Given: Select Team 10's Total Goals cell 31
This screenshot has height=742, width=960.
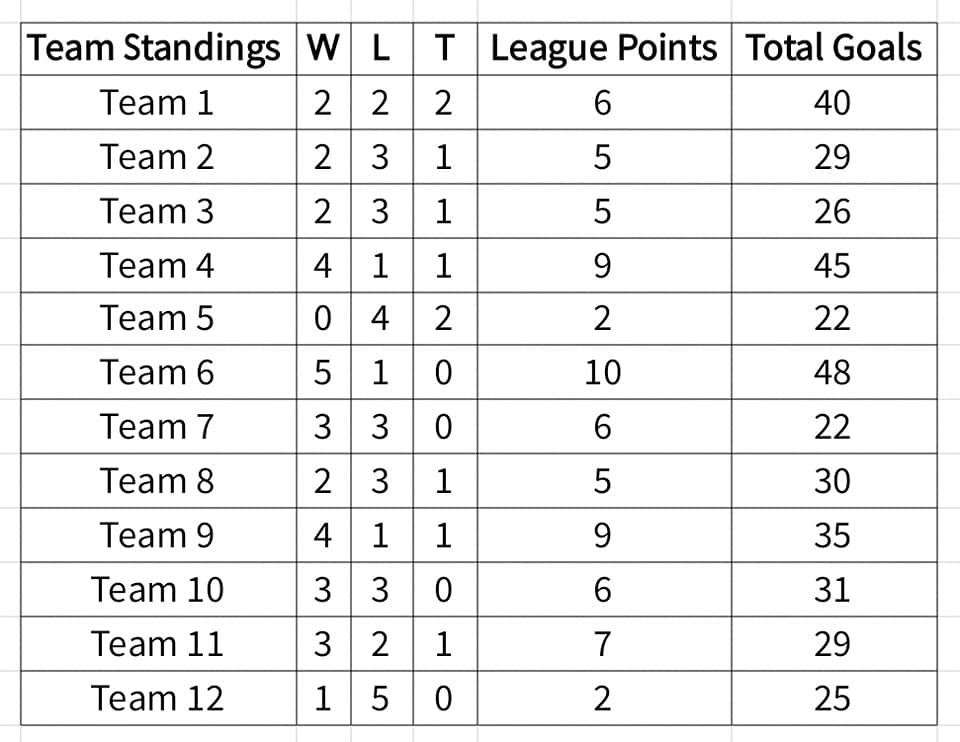Looking at the screenshot, I should tap(834, 590).
